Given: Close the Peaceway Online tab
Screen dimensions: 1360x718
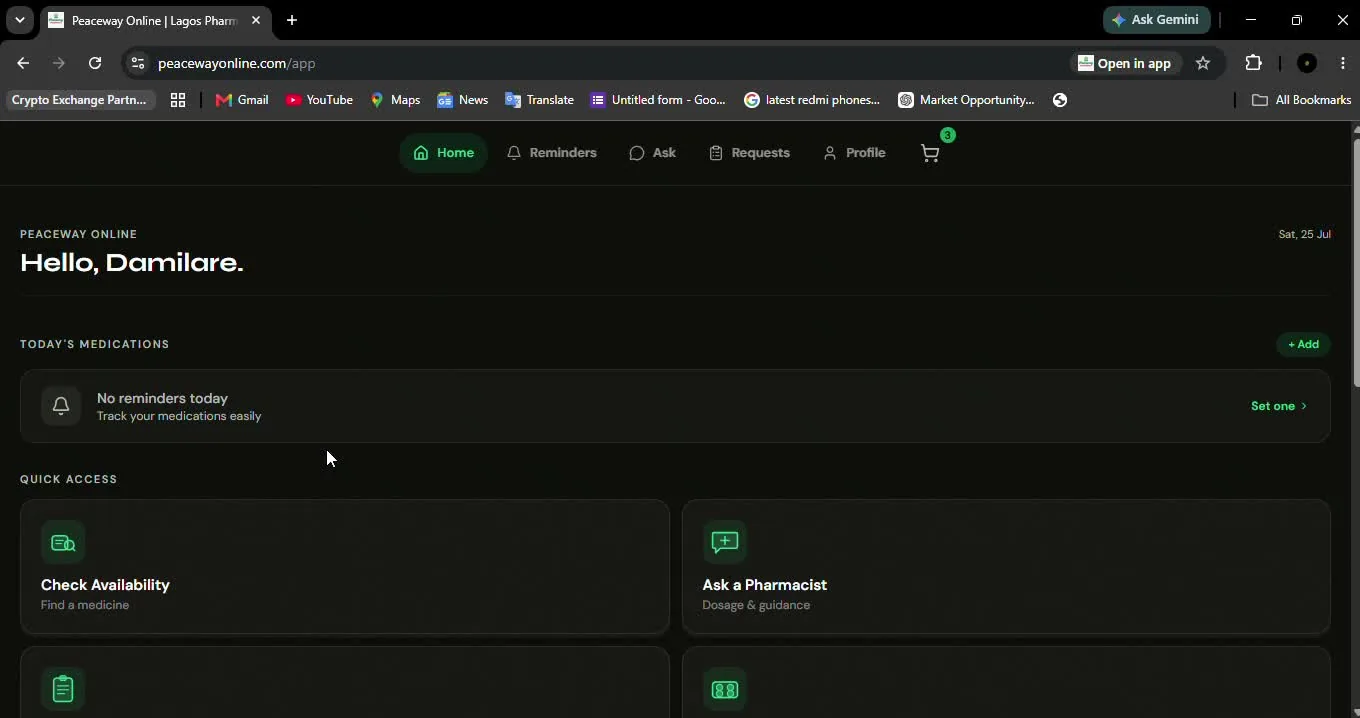Looking at the screenshot, I should [x=255, y=20].
